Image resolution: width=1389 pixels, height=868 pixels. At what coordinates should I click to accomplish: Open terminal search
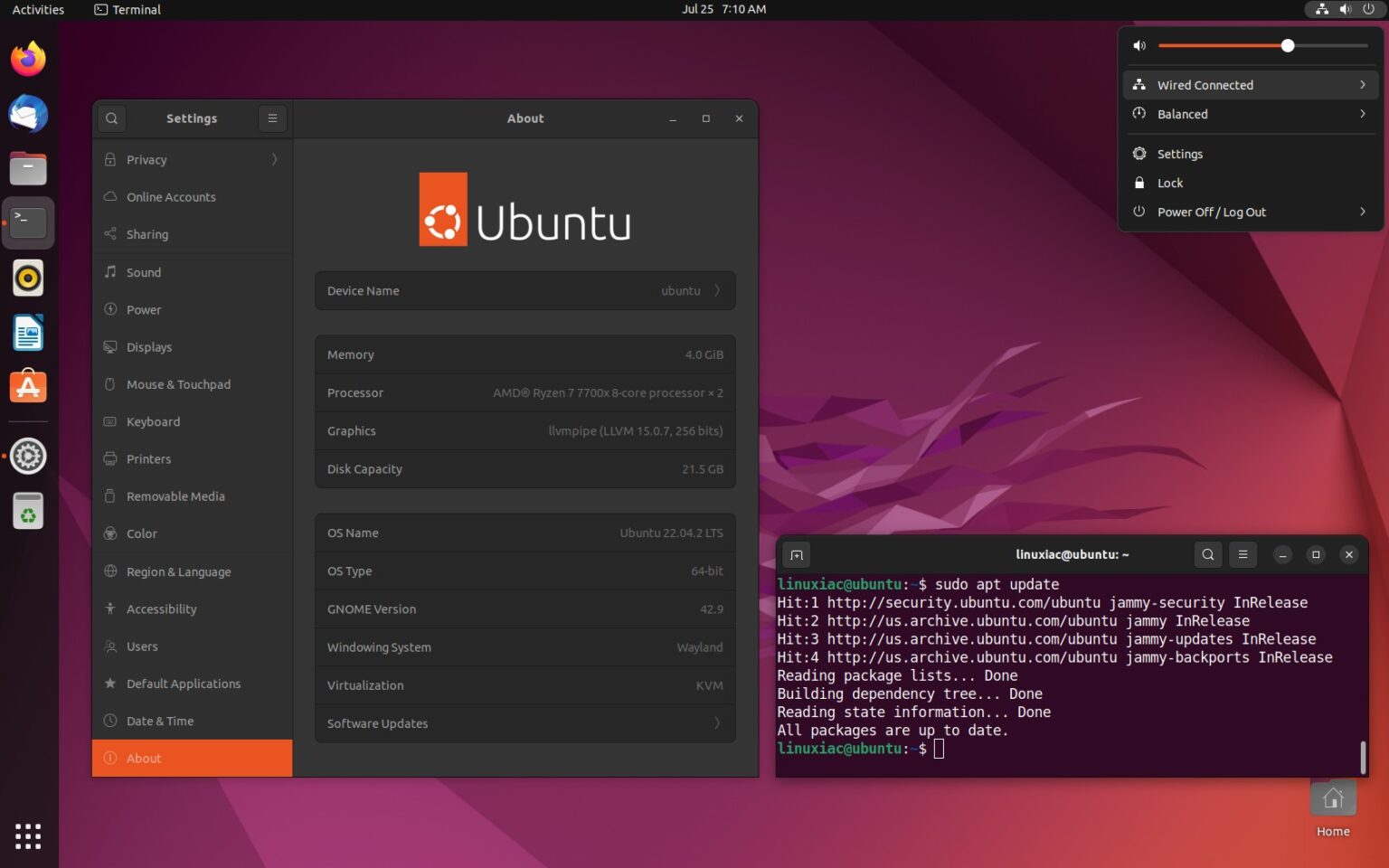(1208, 554)
